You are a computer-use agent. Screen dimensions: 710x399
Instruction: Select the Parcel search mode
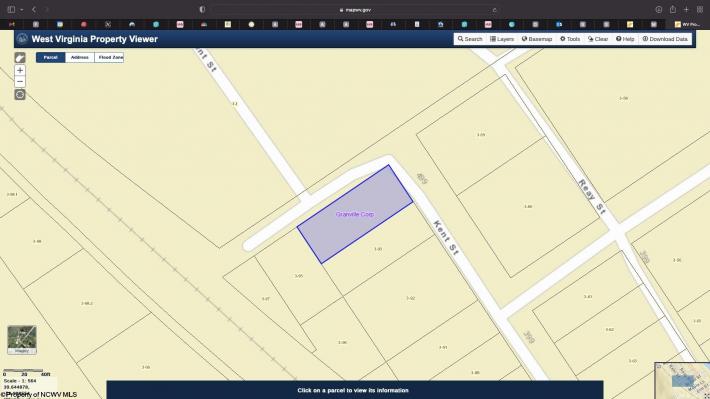(x=51, y=58)
